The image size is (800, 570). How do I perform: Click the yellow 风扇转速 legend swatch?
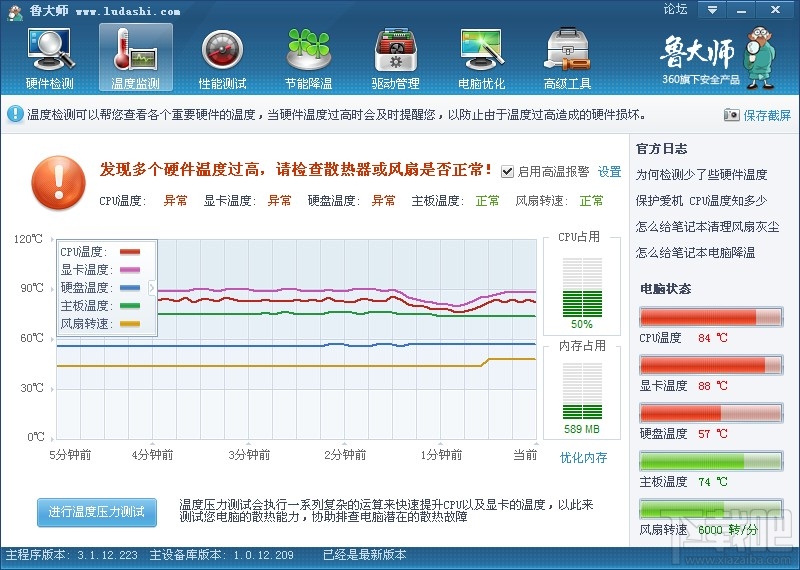coord(130,324)
